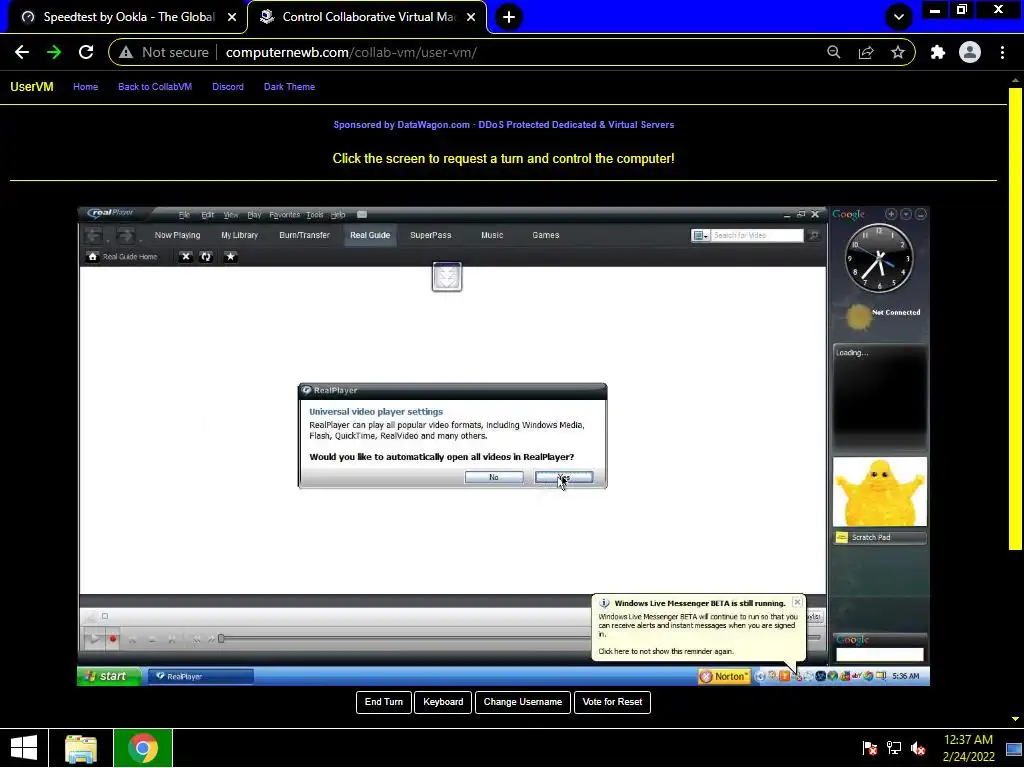Viewport: 1024px width, 768px height.
Task: Bookmark this page with star icon
Action: pos(898,52)
